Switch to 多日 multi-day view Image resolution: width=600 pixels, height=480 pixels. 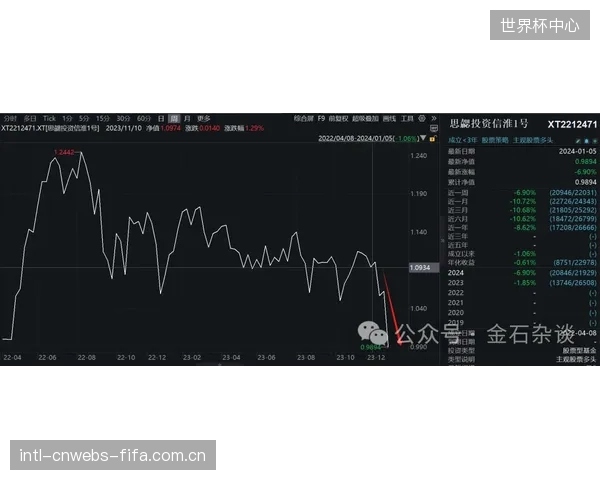(30, 119)
